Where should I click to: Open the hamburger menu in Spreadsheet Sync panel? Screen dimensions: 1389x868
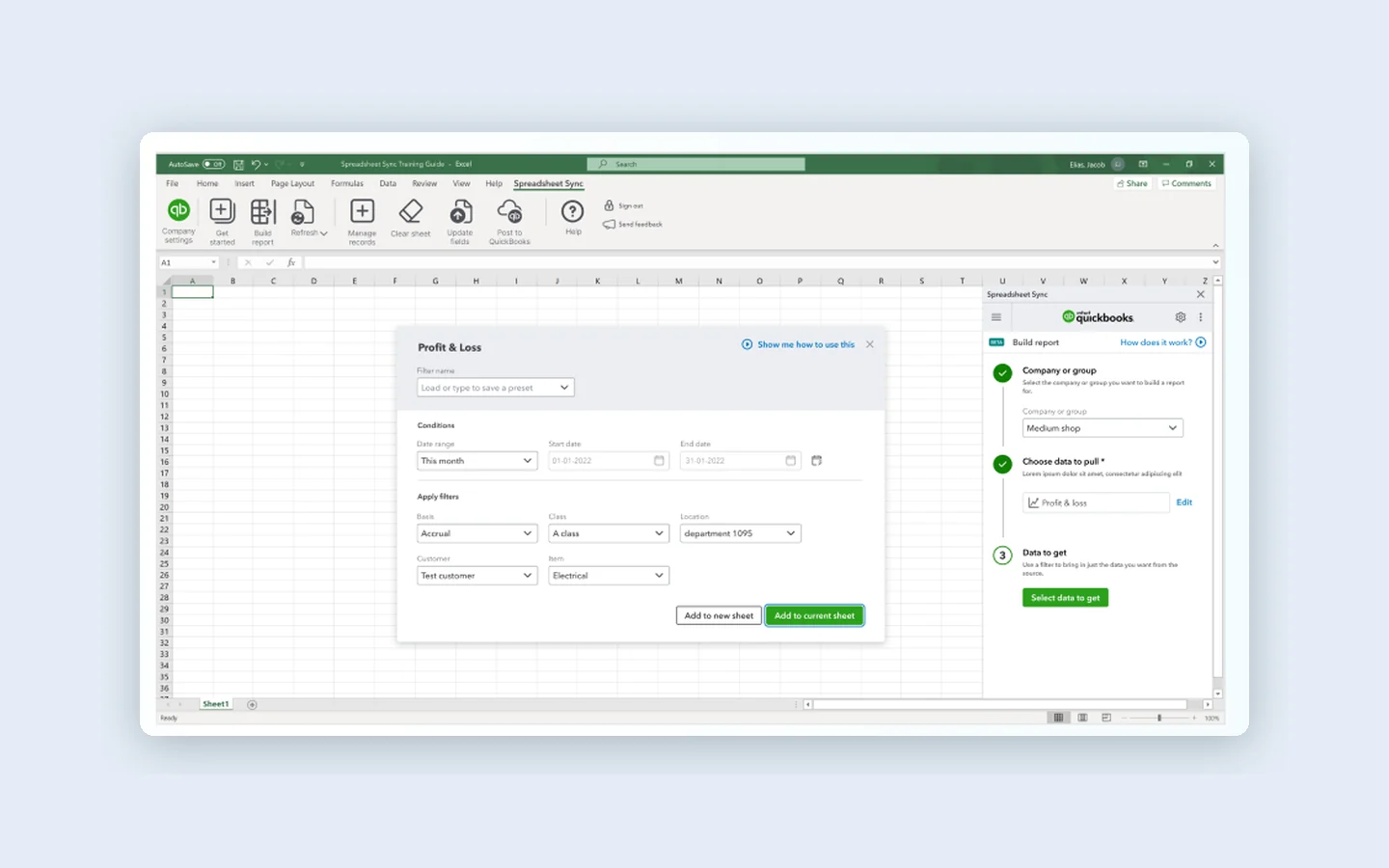pyautogui.click(x=996, y=317)
